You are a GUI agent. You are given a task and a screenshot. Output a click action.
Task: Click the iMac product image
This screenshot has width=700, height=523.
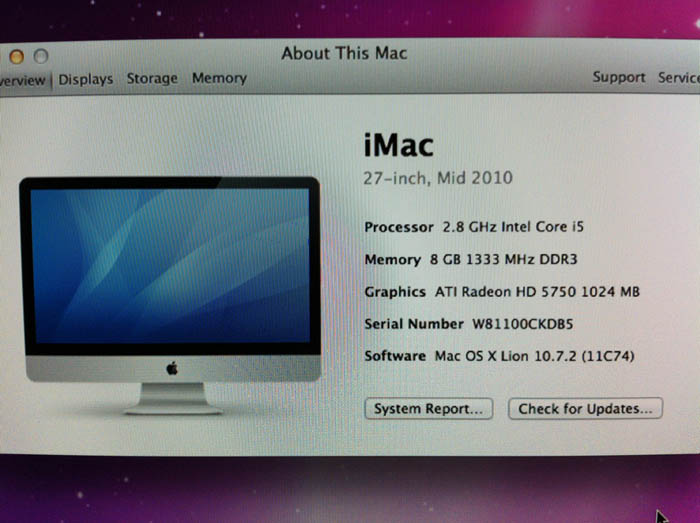(172, 295)
